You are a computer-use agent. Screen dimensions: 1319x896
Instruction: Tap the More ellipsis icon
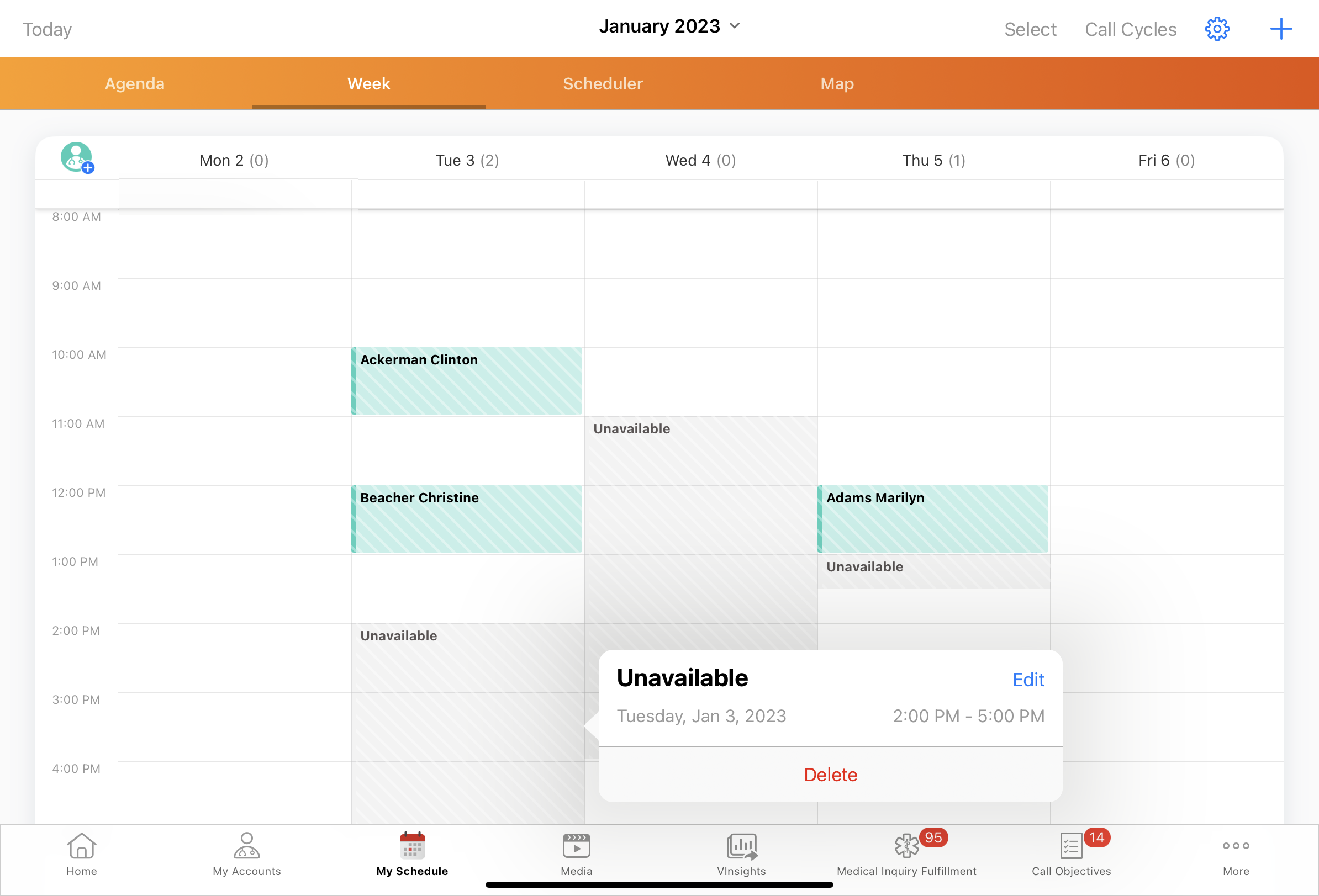(x=1236, y=846)
